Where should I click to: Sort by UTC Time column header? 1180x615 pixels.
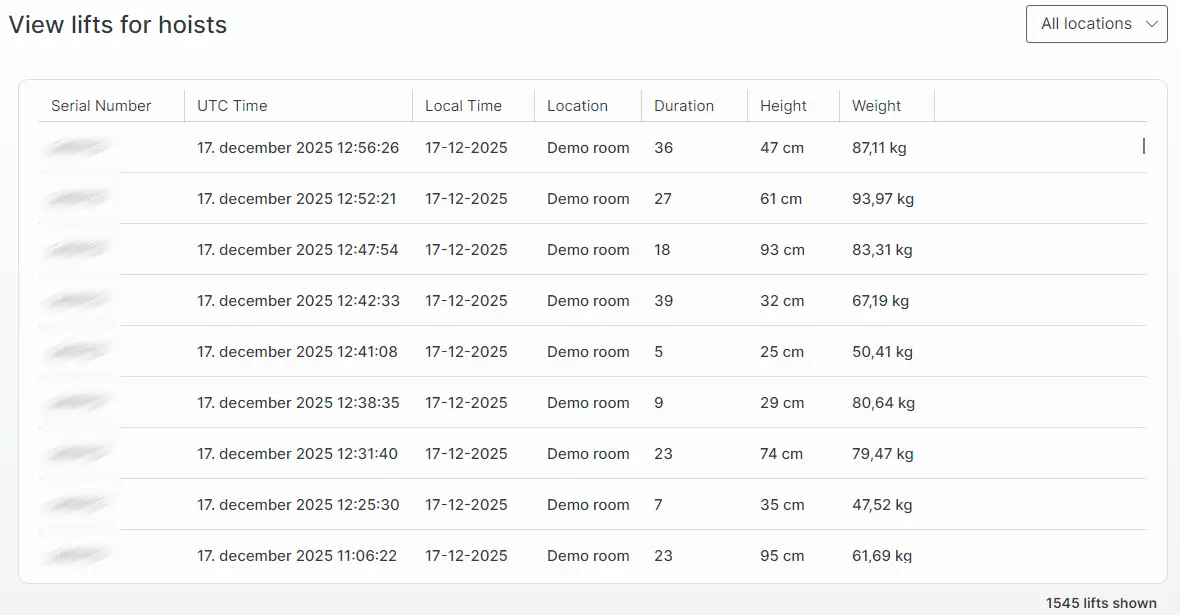[232, 106]
